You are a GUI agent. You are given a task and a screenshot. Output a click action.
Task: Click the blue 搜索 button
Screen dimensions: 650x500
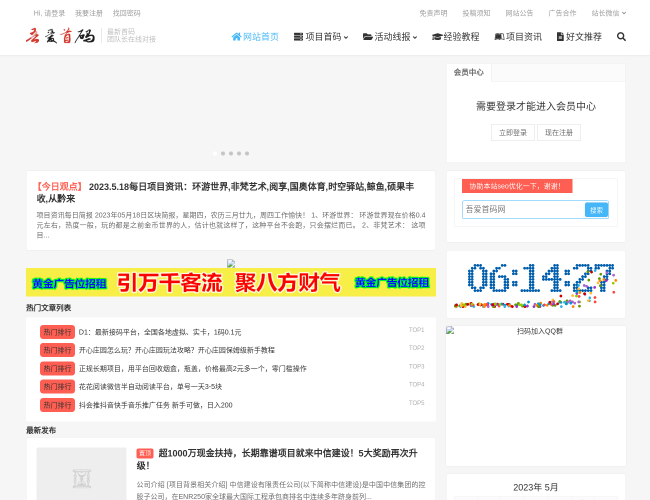click(597, 210)
